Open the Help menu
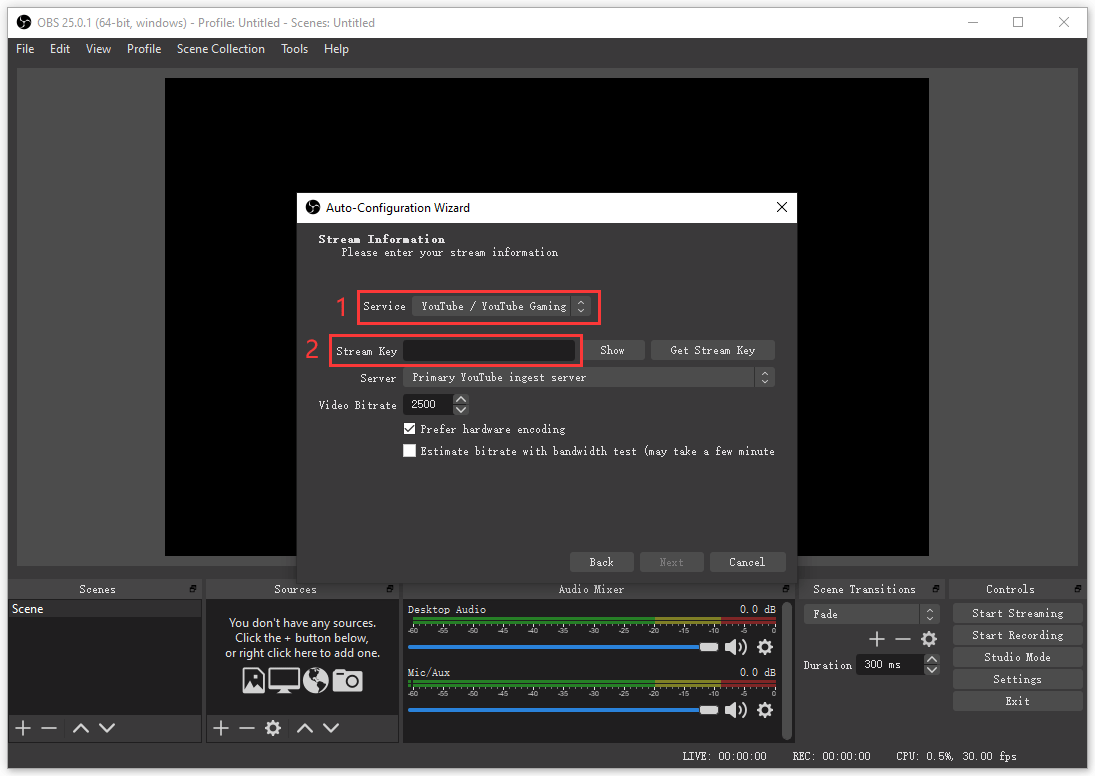 coord(336,49)
